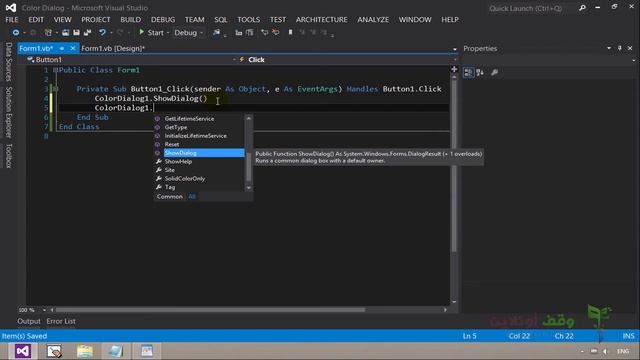
Task: Click the Navigate Backward toolbar icon
Action: pos(16,32)
